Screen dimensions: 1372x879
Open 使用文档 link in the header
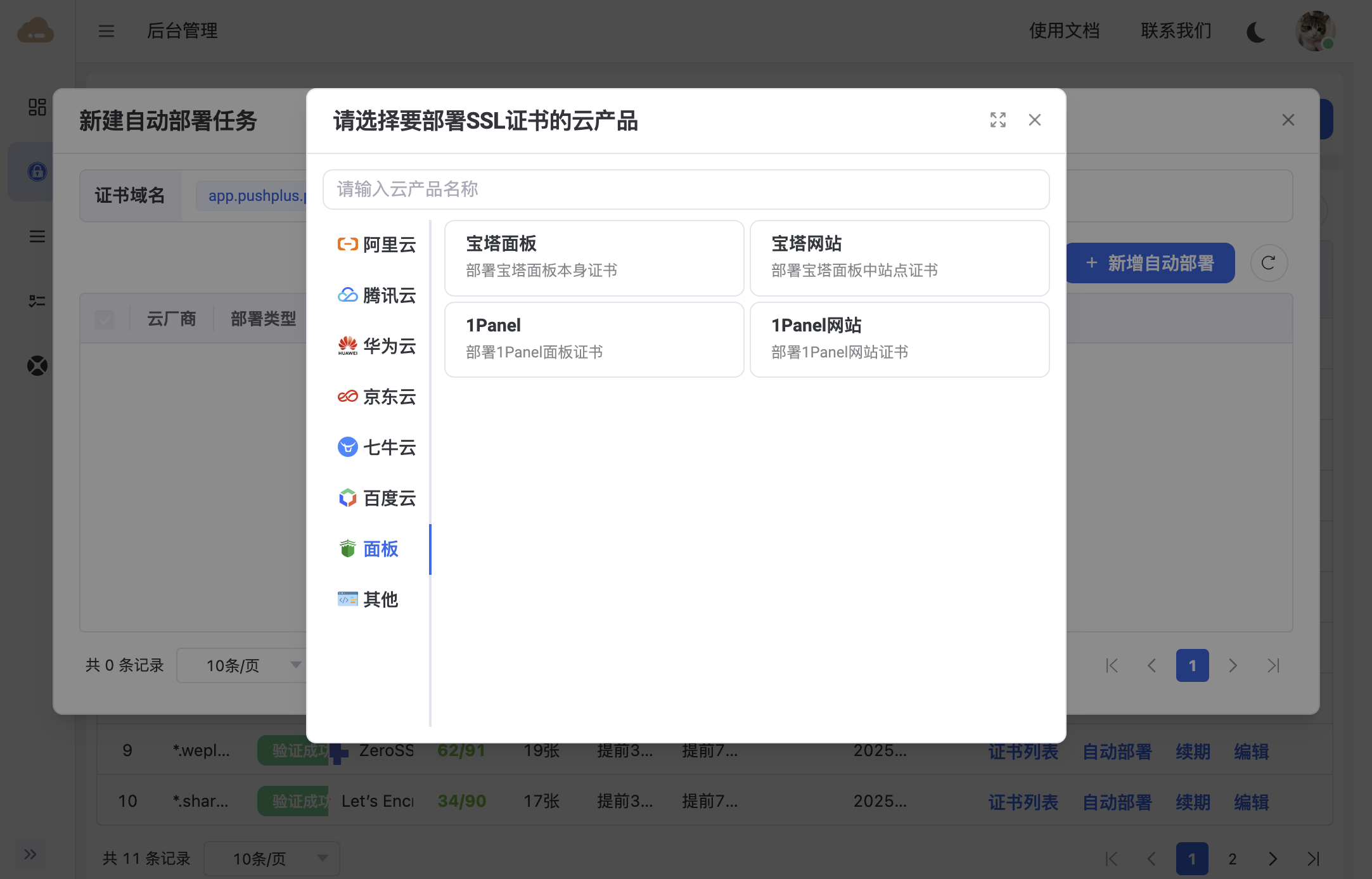coord(1064,30)
